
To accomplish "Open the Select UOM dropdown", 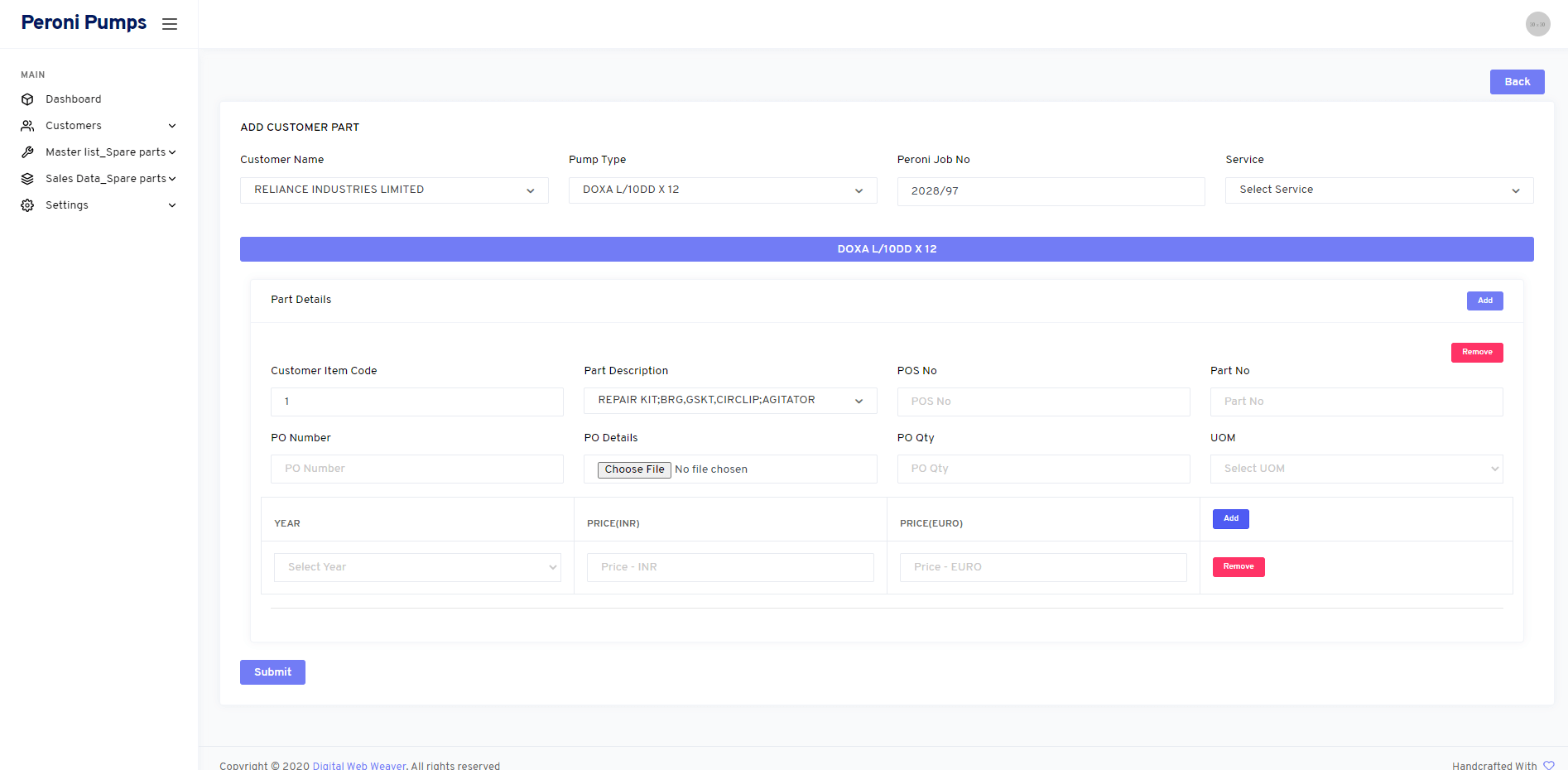I will [x=1356, y=469].
